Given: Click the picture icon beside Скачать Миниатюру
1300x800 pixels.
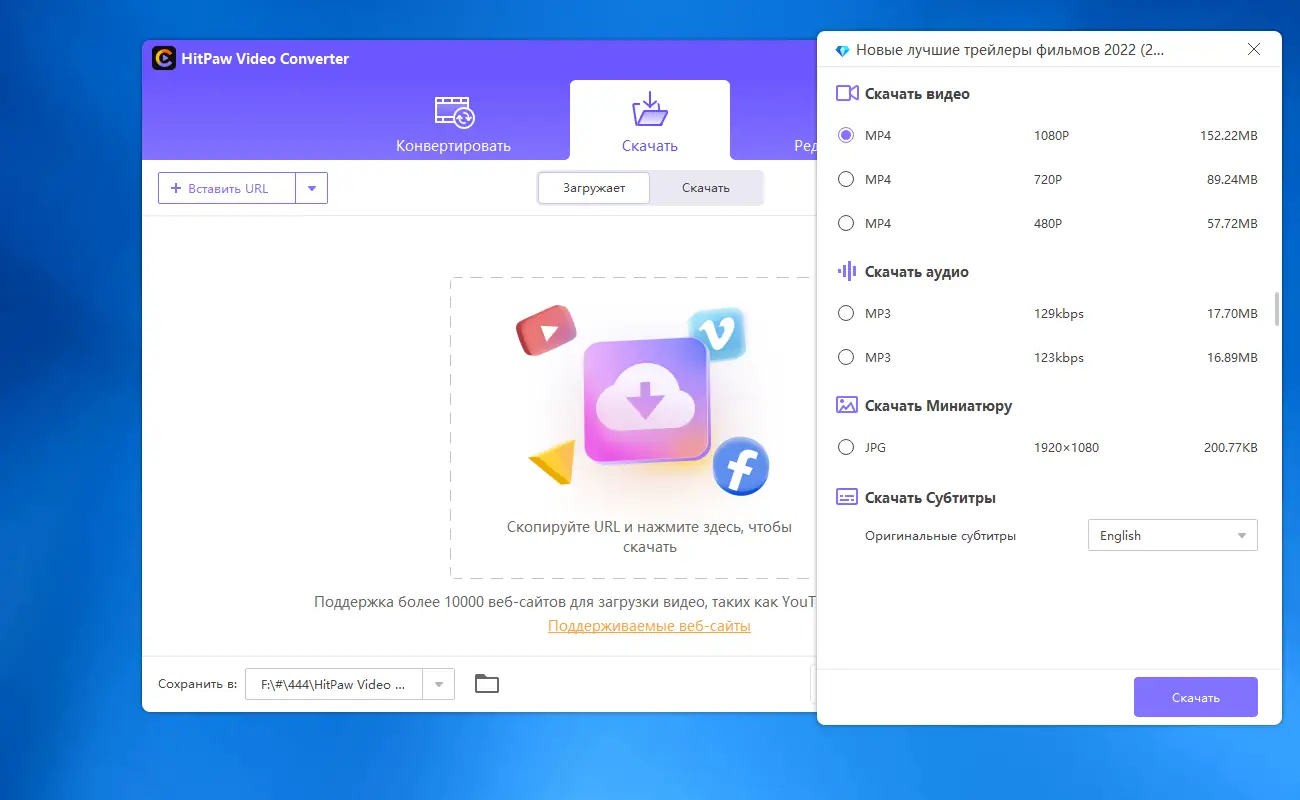Looking at the screenshot, I should click(x=847, y=406).
